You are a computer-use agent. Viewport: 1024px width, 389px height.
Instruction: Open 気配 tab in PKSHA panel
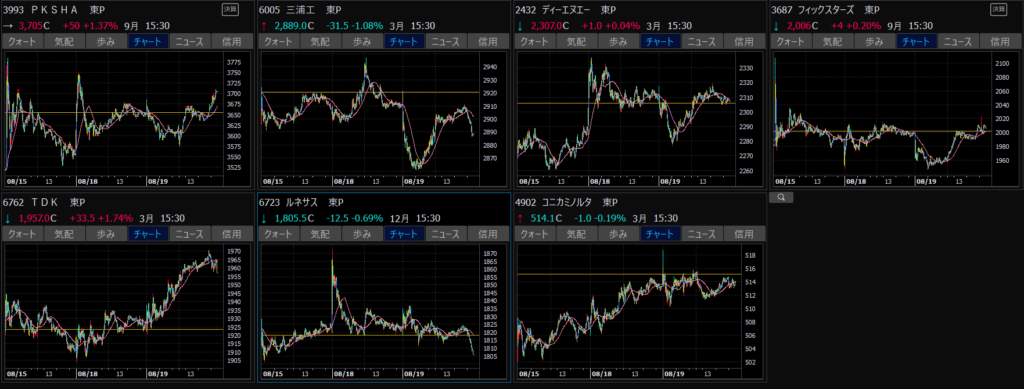(65, 42)
